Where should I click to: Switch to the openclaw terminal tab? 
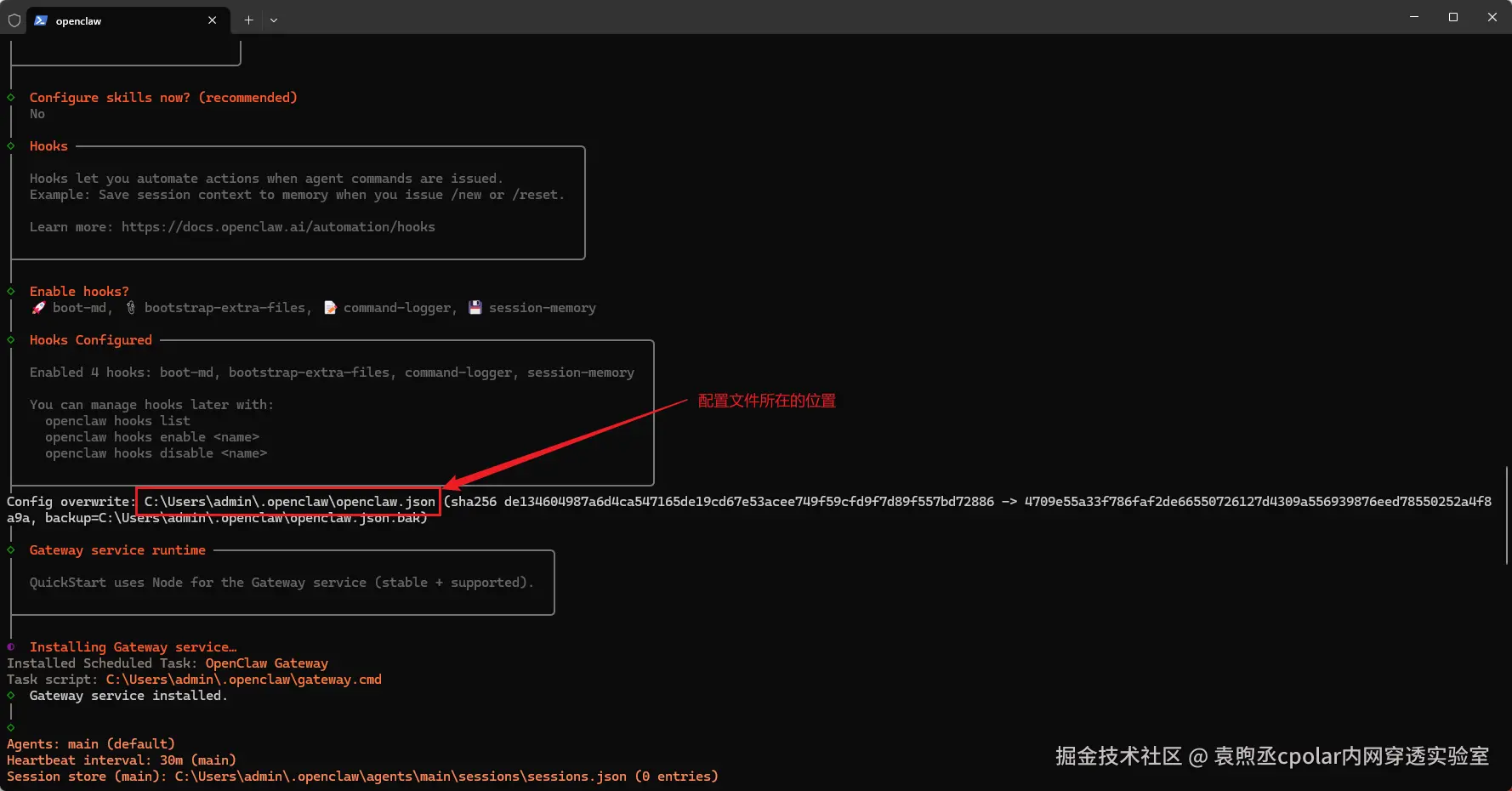coord(128,20)
